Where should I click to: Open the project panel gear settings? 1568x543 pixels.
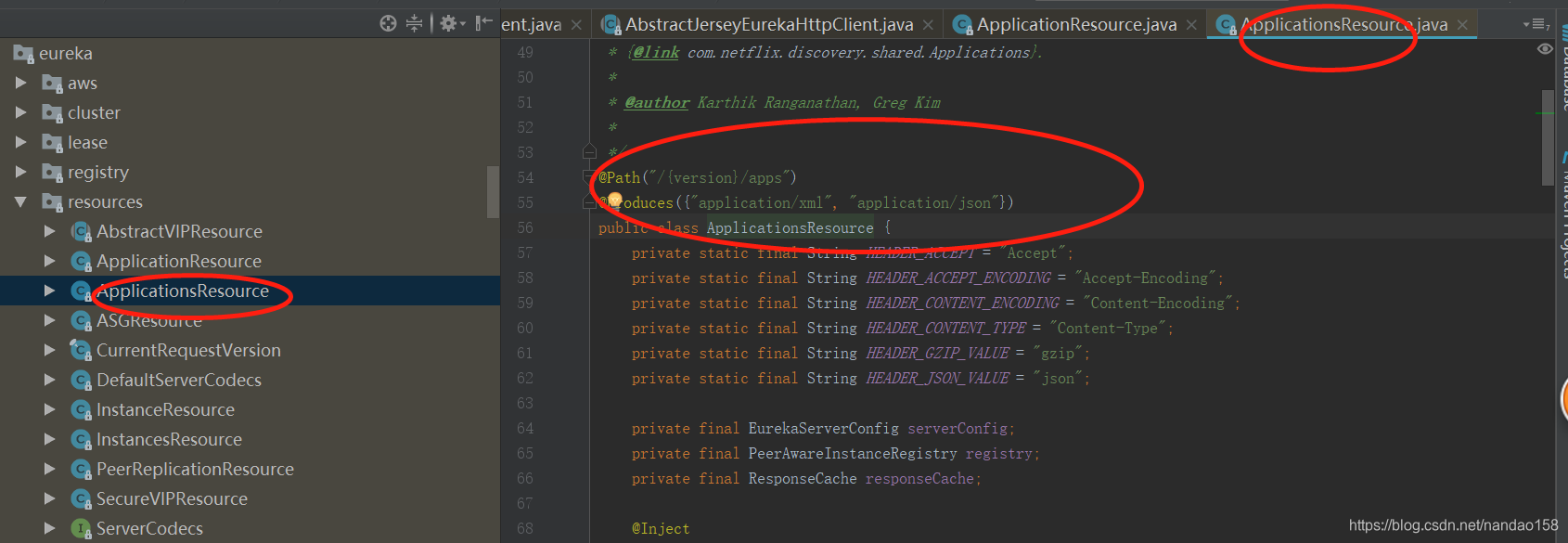click(x=452, y=23)
